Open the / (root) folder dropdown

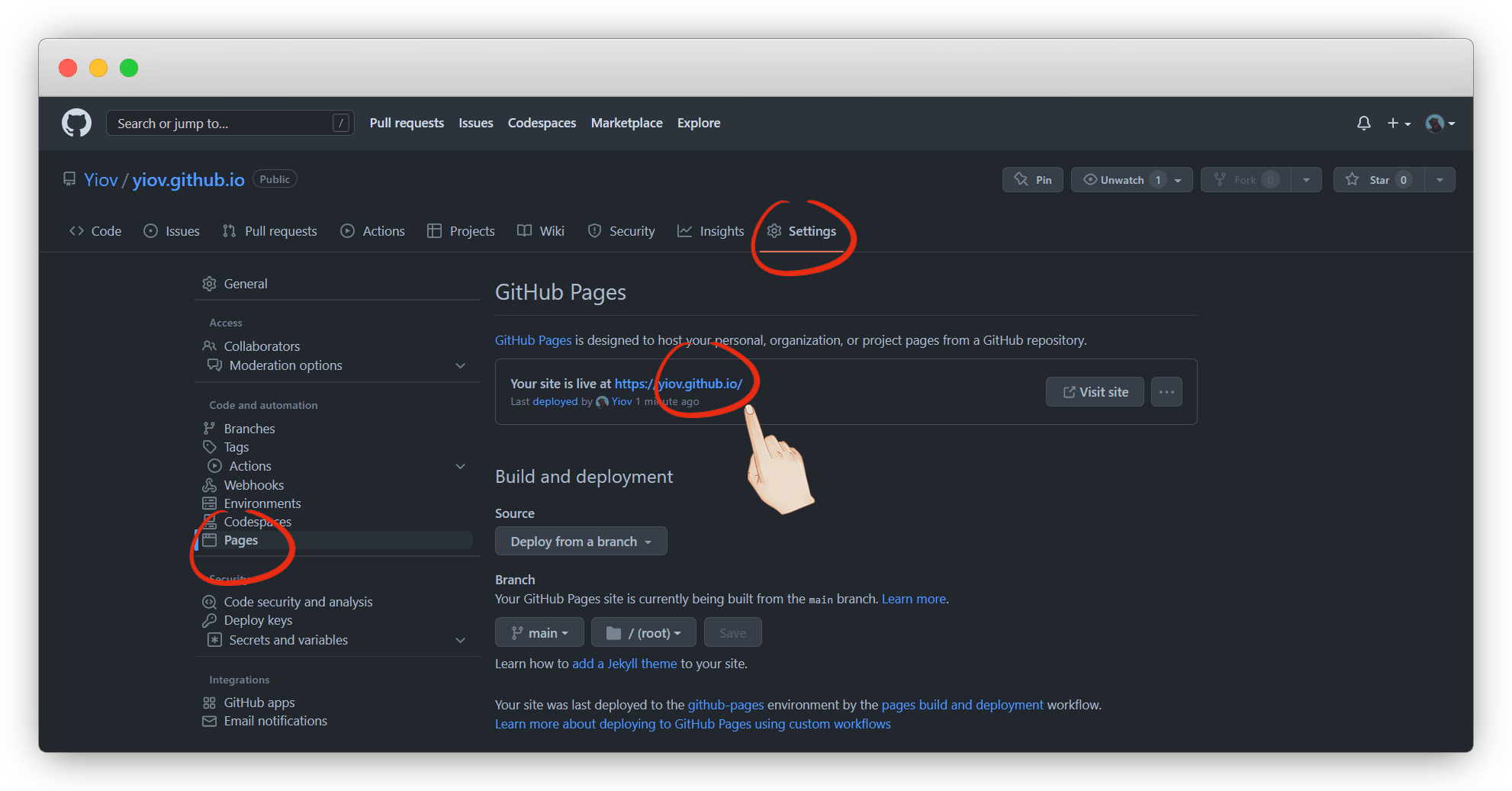point(643,633)
